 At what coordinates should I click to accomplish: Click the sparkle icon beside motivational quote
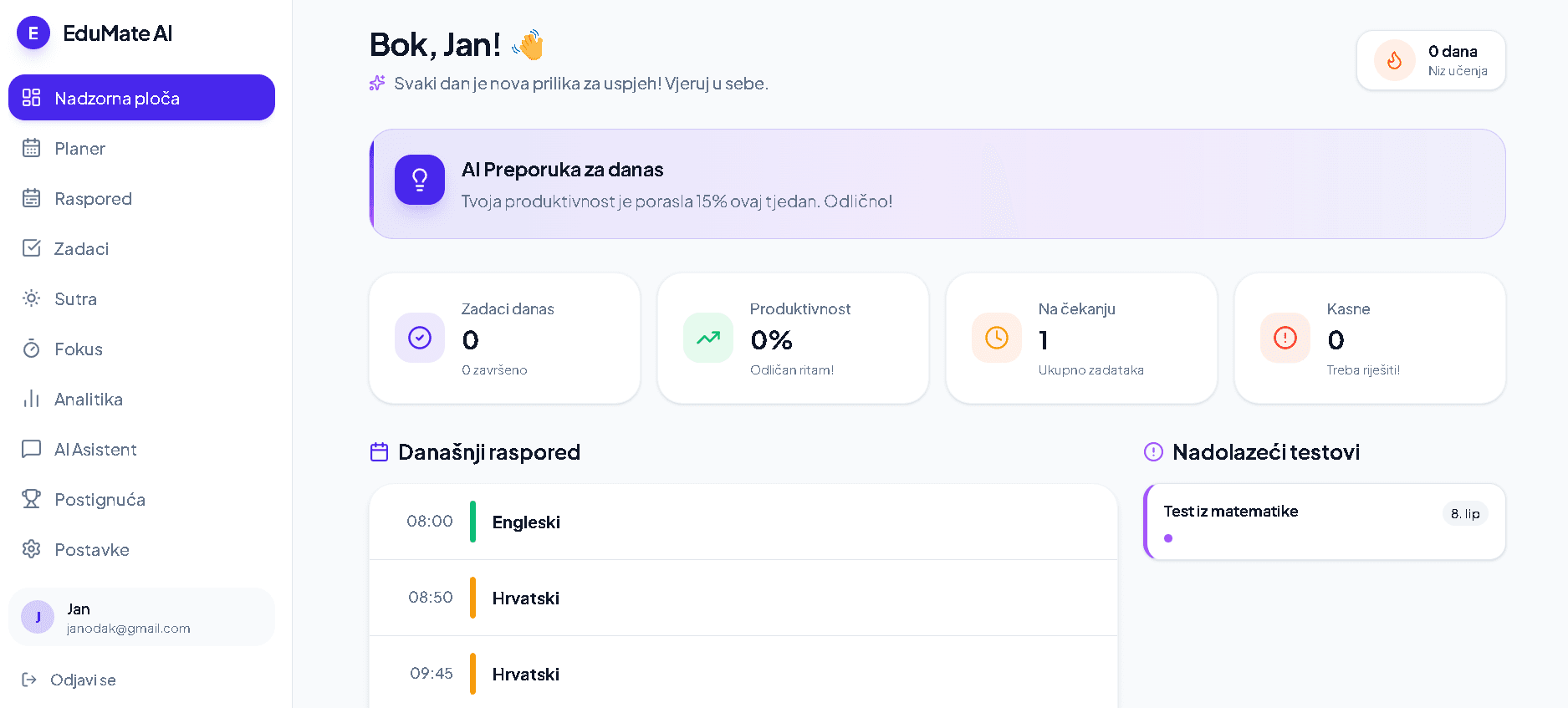[x=377, y=83]
